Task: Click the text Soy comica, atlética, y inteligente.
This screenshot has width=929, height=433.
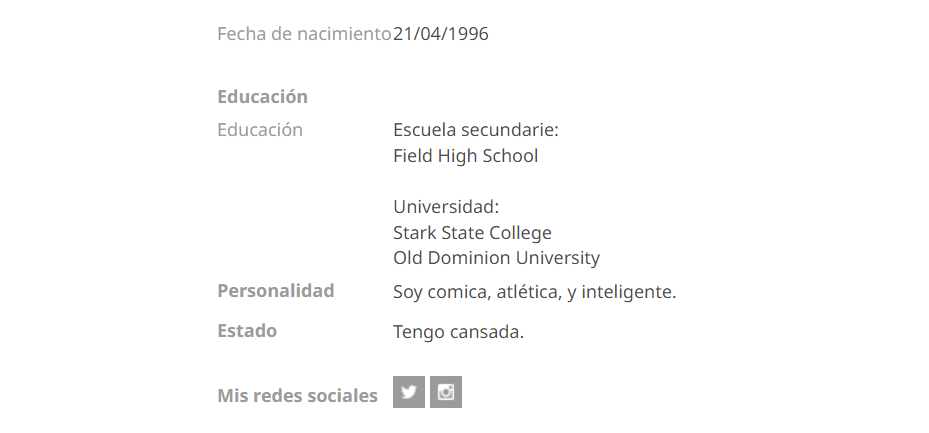Action: (534, 292)
